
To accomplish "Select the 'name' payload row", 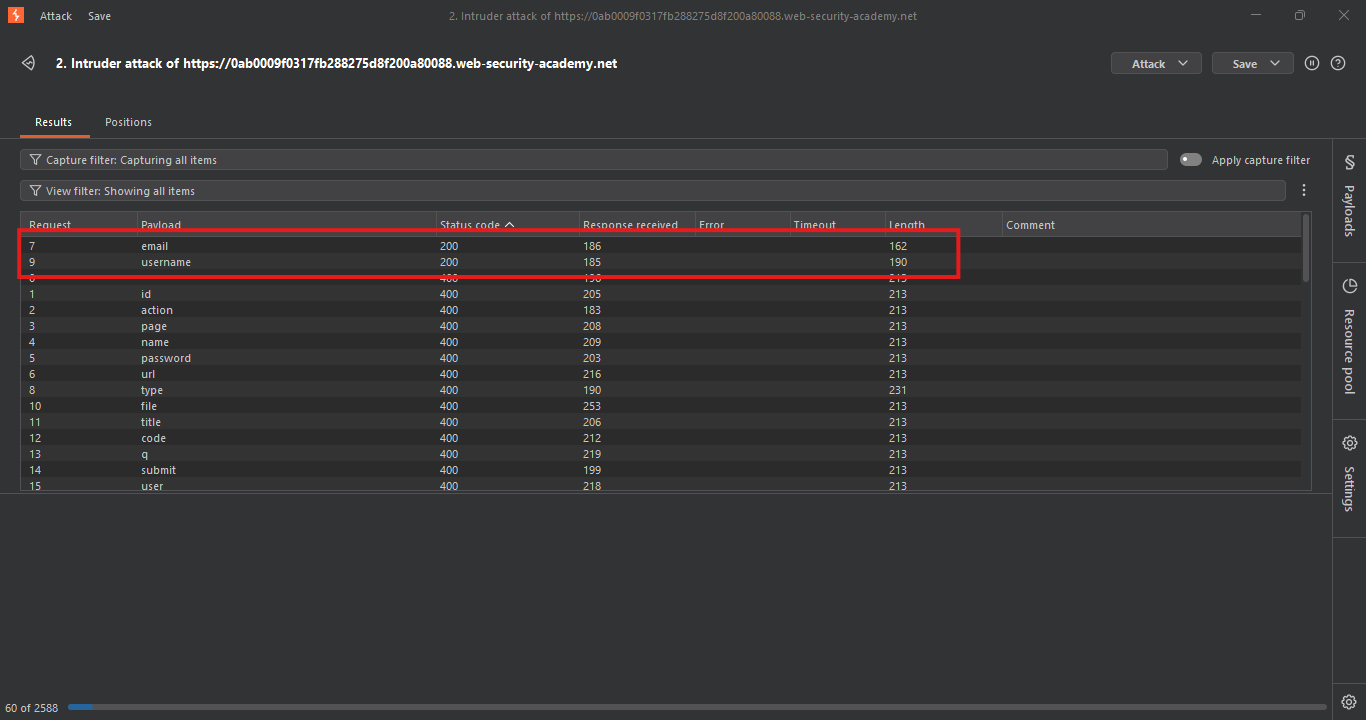I will coord(660,342).
